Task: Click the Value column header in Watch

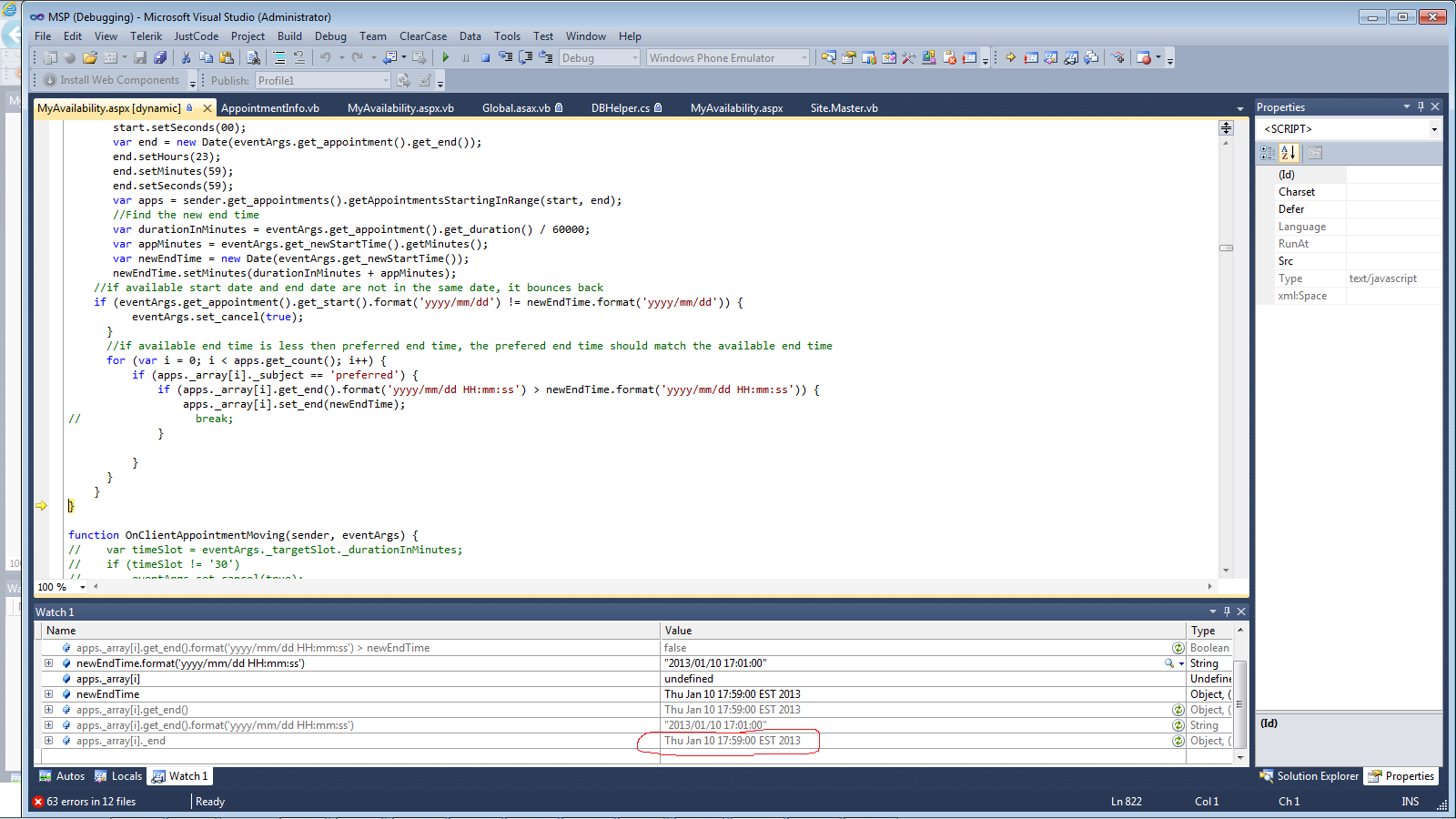Action: point(923,631)
